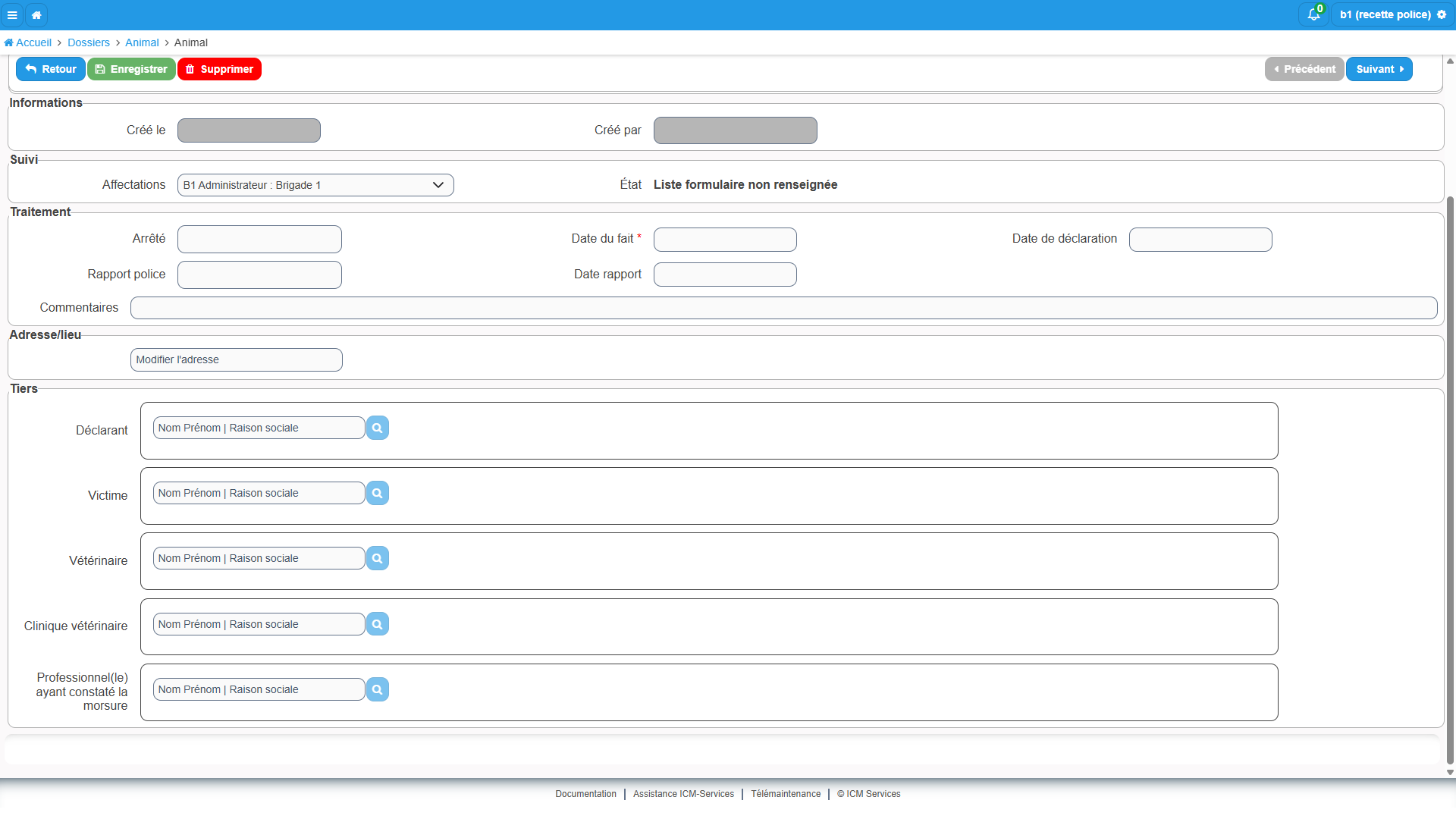The height and width of the screenshot is (819, 1456).
Task: Click the Modifier l'adresse field
Action: (237, 359)
